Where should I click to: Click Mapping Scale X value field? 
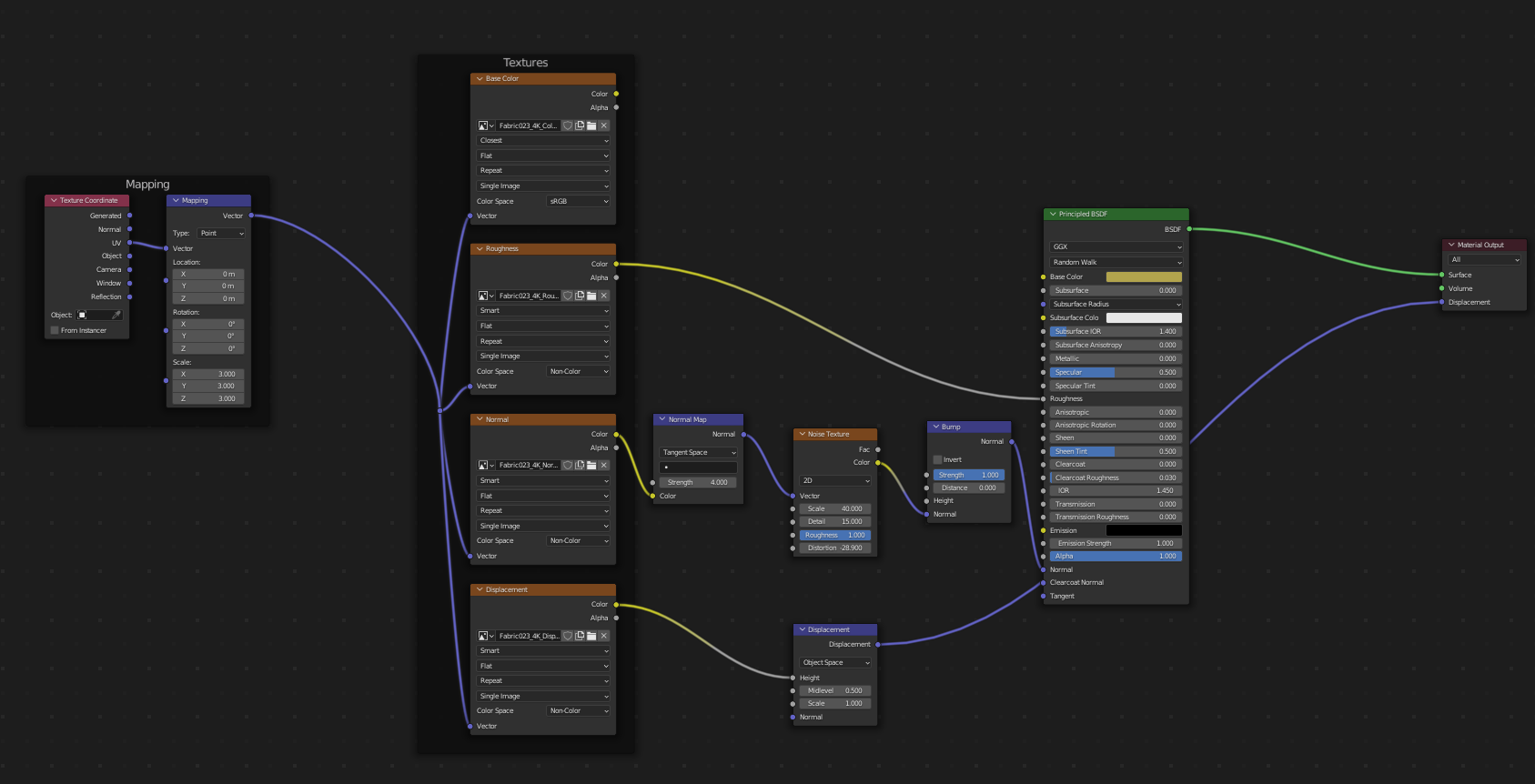point(209,374)
